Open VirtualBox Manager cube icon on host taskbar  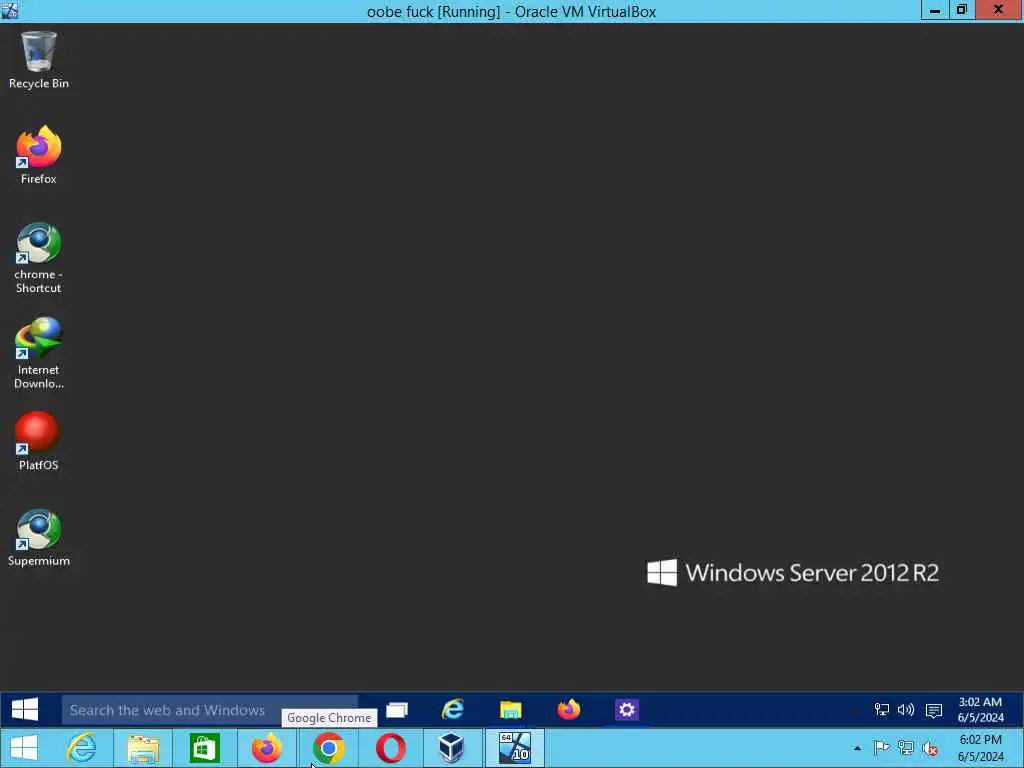tap(451, 748)
